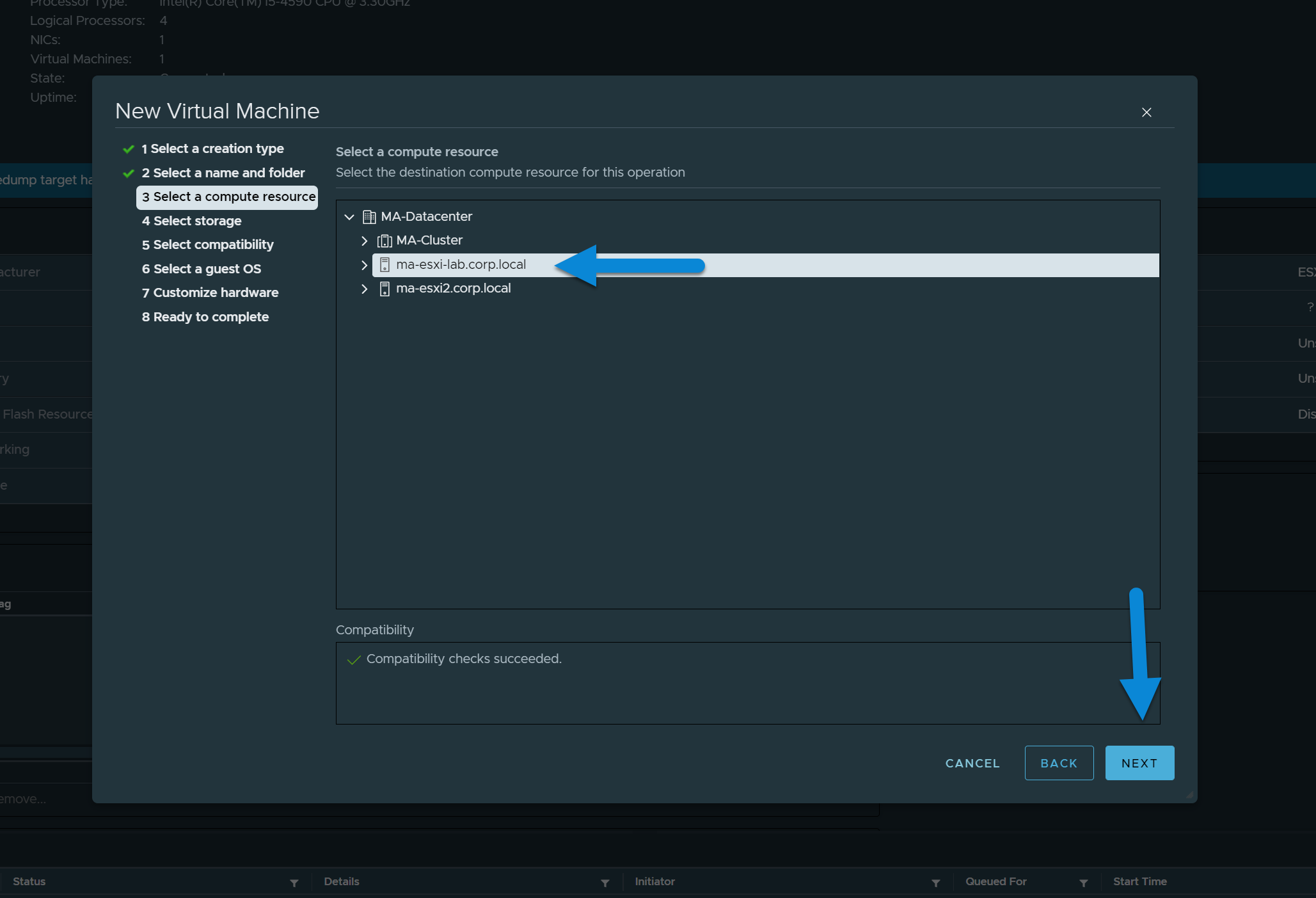Open step 4 Select storage
Screen dimensions: 1316x898
click(x=191, y=221)
